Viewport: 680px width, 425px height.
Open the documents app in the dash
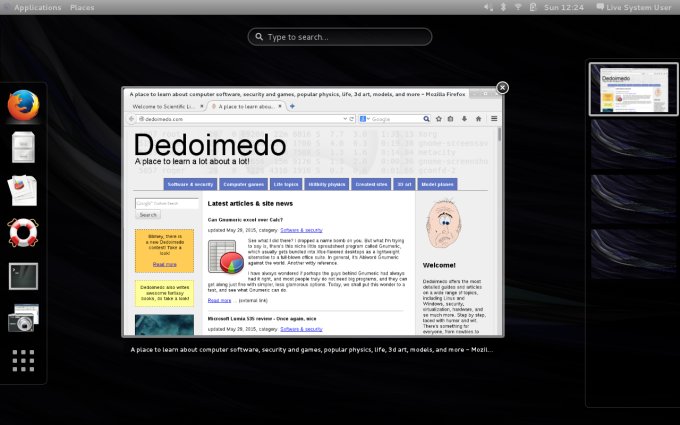pyautogui.click(x=23, y=190)
